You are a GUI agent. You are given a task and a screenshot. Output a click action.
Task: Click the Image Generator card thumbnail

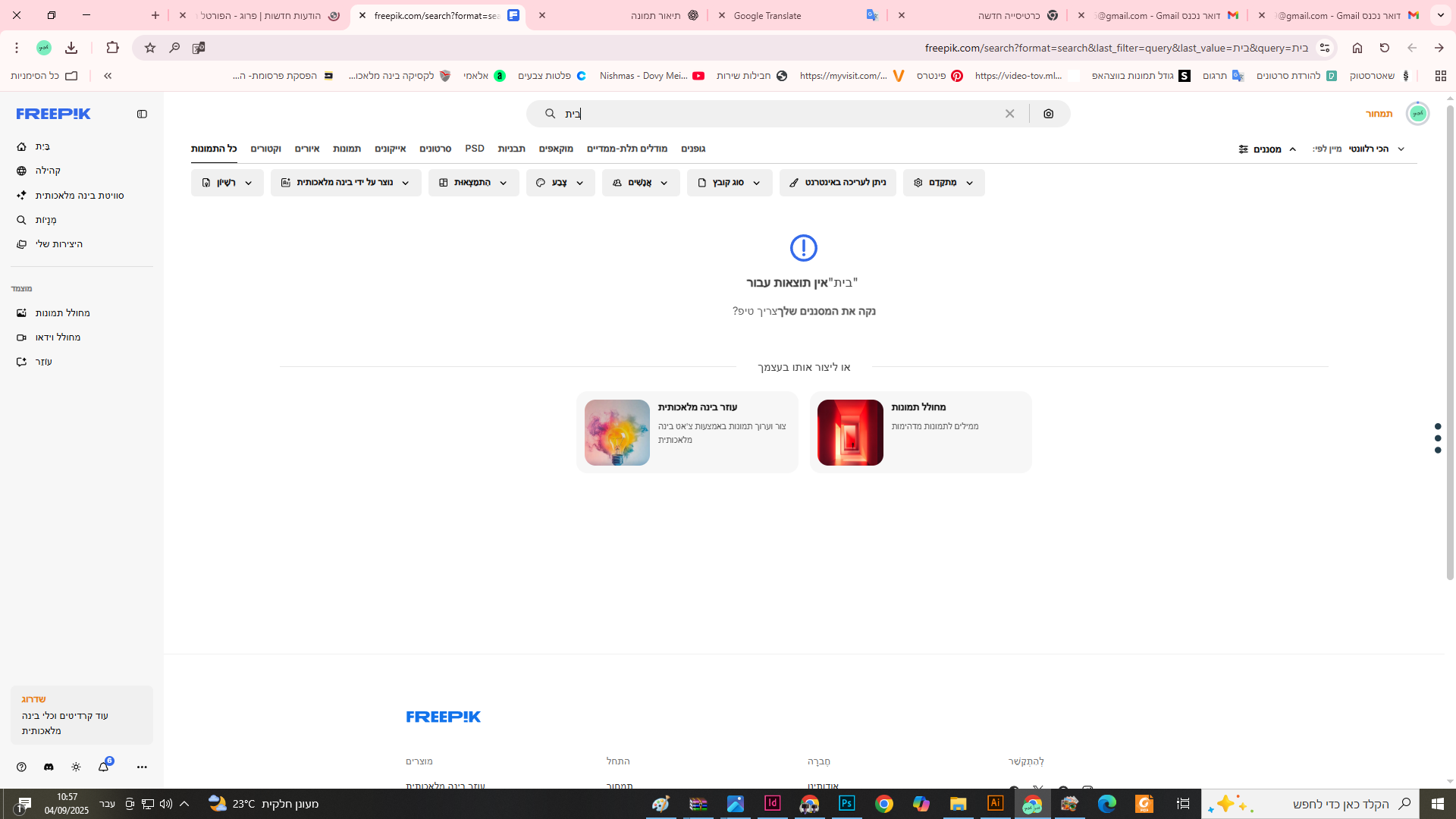[849, 432]
